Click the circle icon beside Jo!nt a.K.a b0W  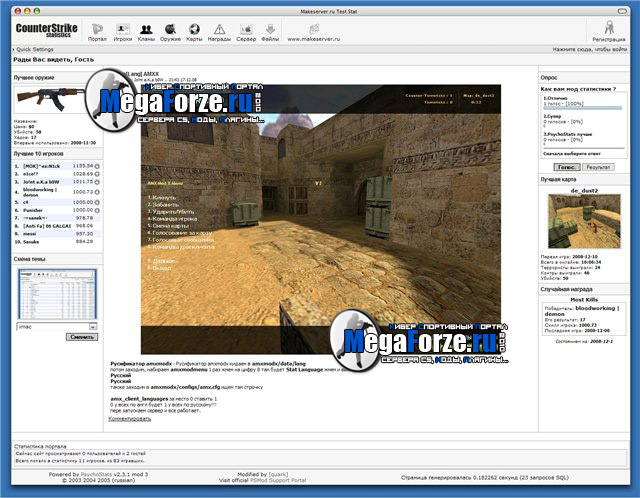[97, 182]
